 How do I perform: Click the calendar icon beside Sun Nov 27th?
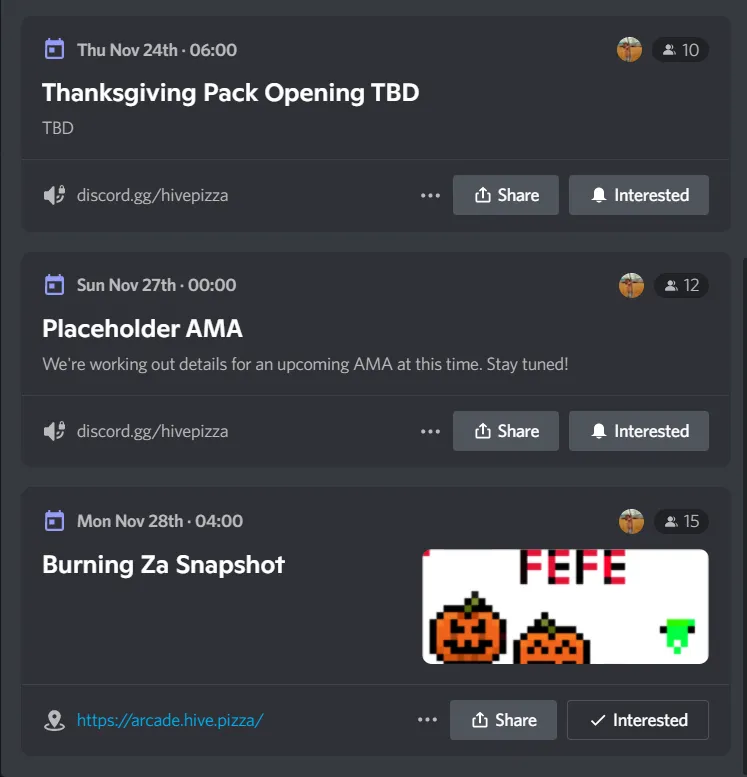click(55, 284)
